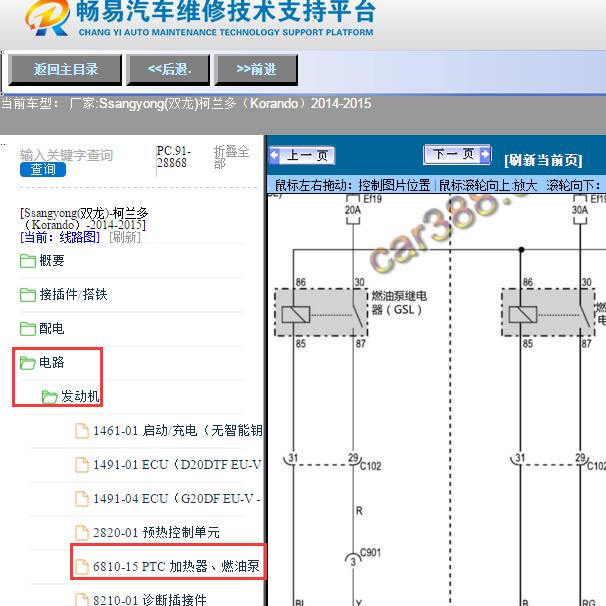Viewport: 606px width, 606px height.
Task: Click right arrow icon on 下一页
Action: click(x=485, y=155)
